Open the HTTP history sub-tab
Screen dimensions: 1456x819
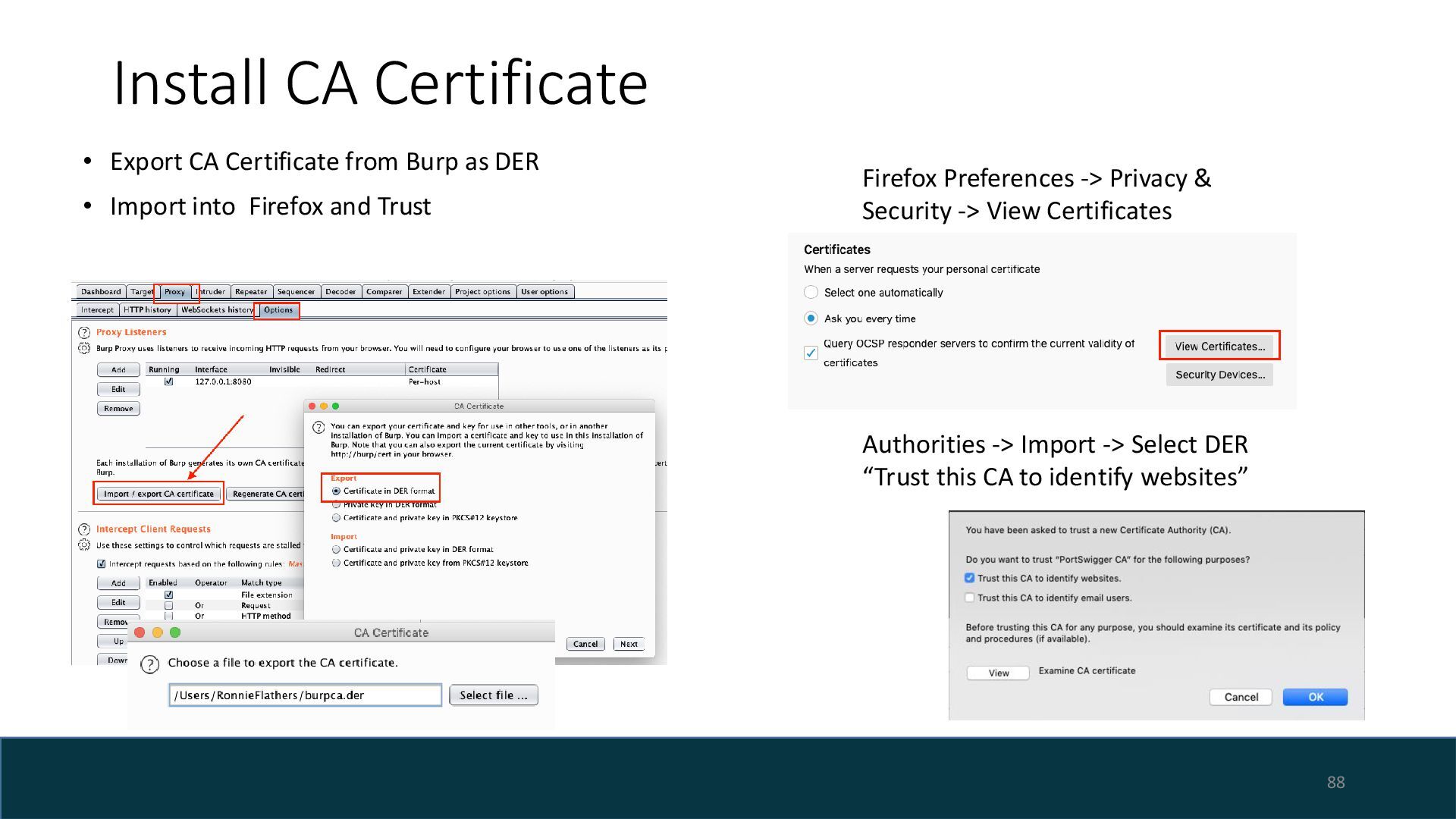click(148, 310)
